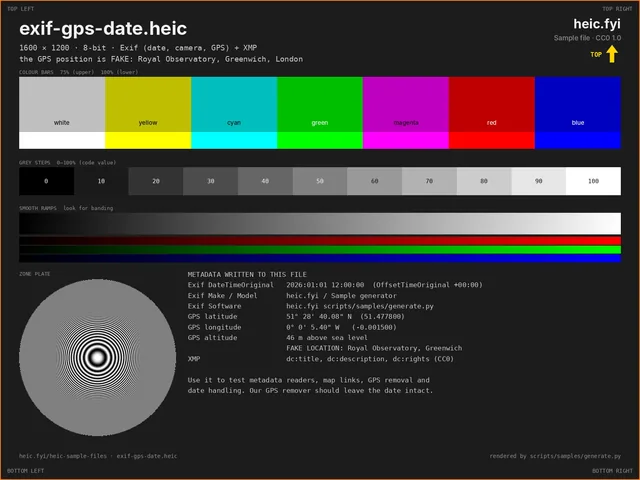Select the 75% white colour bar labelled white

tap(62, 104)
